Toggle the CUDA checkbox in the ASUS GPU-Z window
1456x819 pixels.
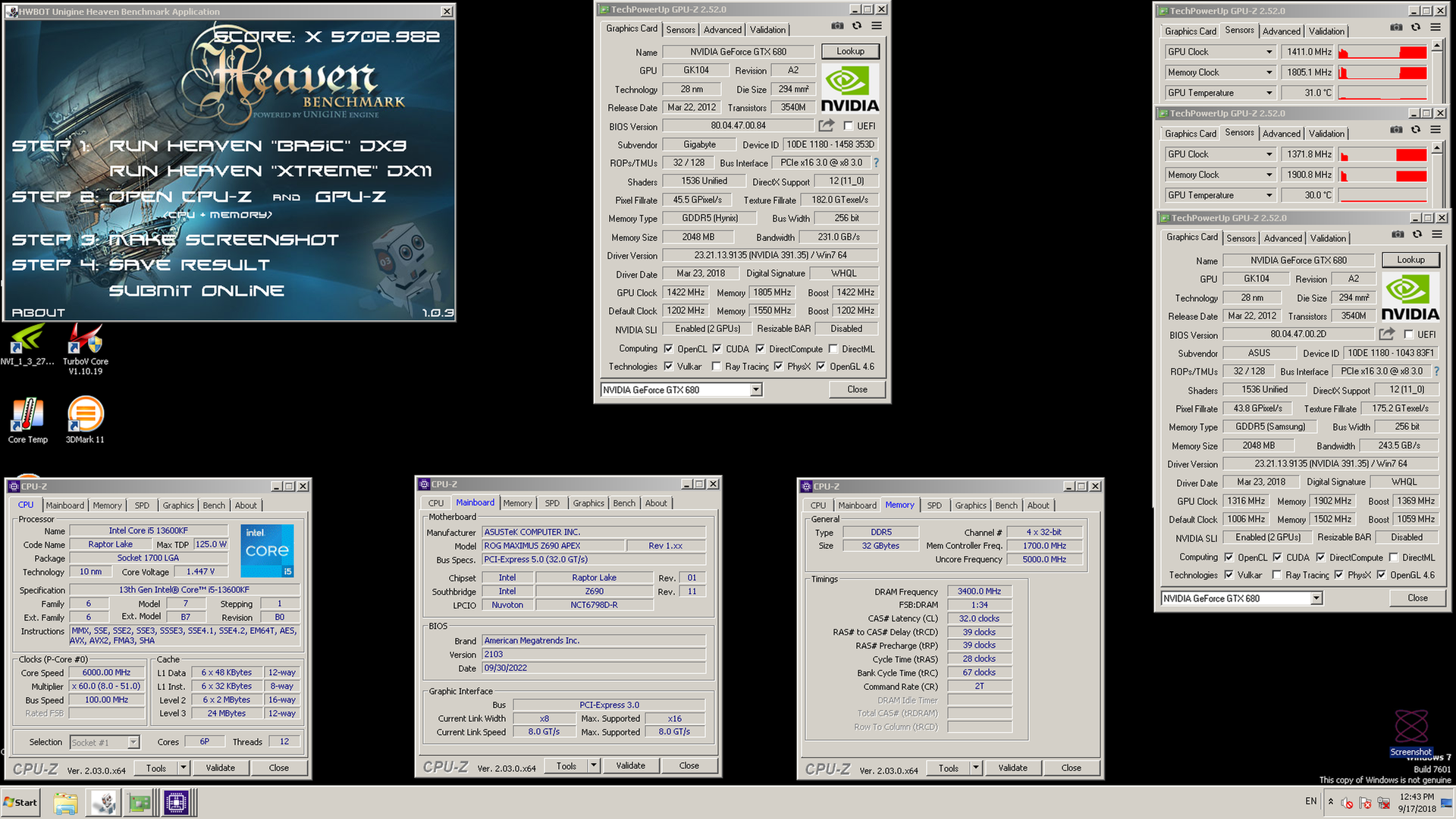pos(1276,557)
